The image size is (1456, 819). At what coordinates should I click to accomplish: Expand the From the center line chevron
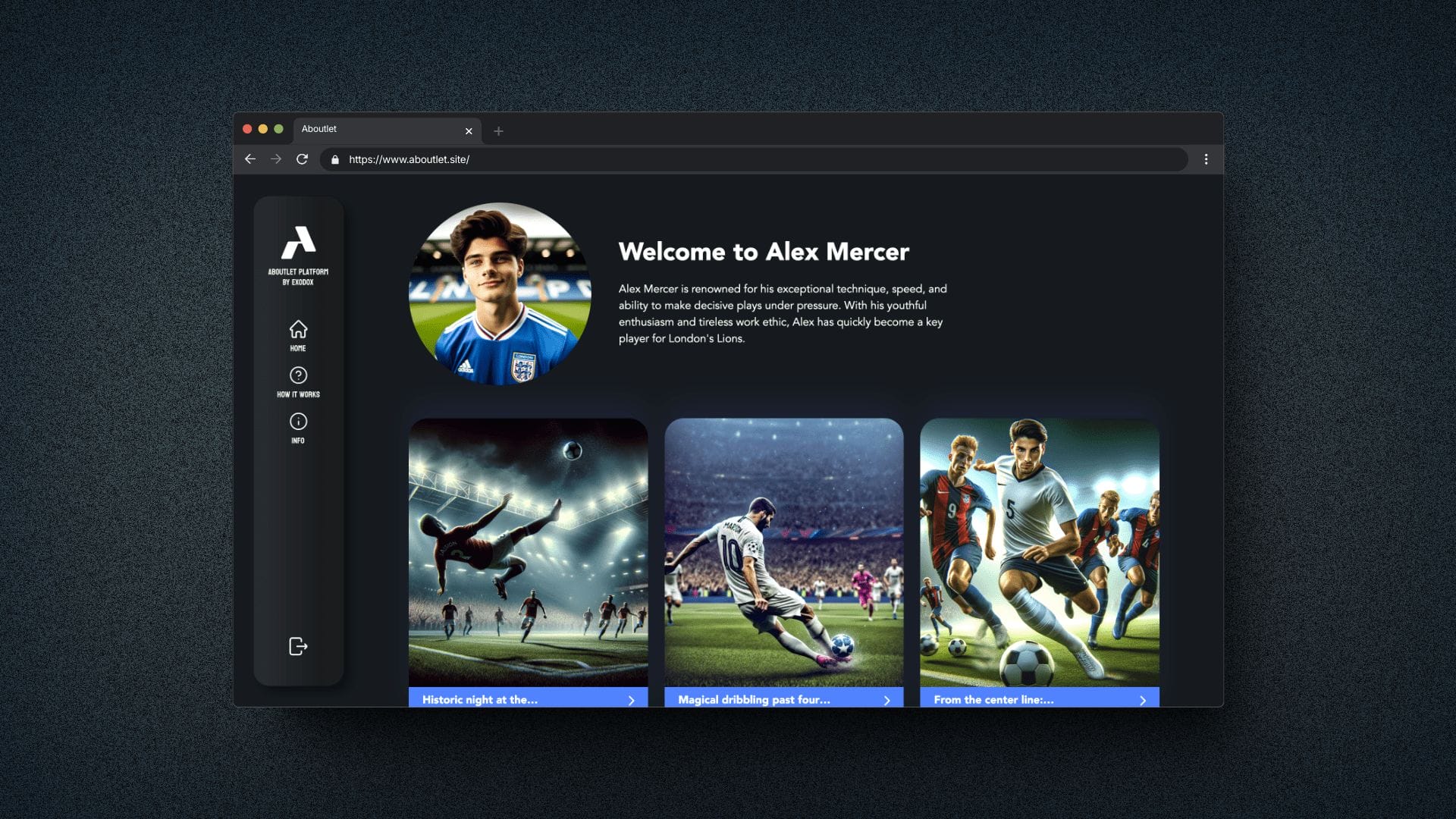(x=1142, y=700)
